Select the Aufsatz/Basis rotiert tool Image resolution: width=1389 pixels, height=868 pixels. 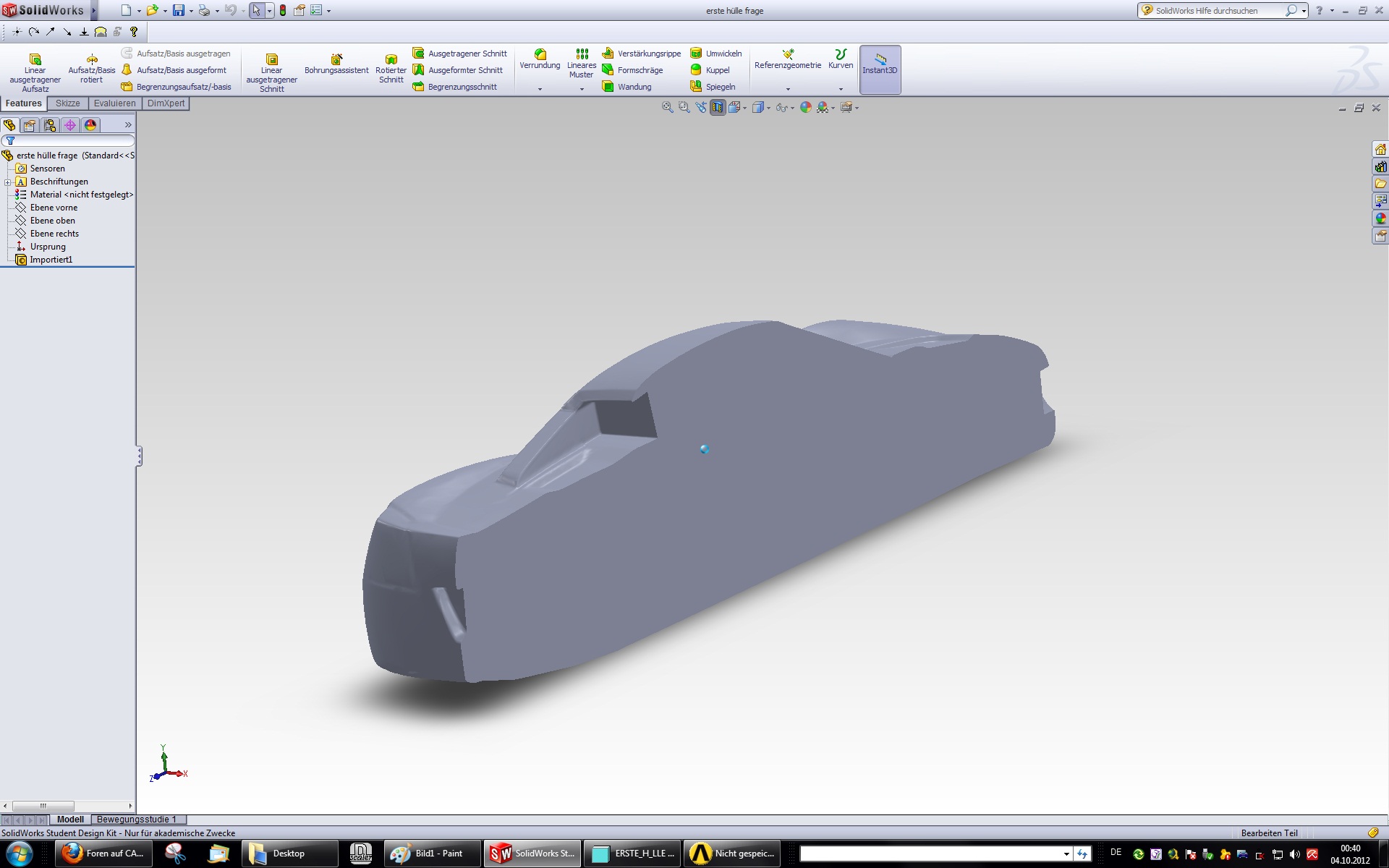click(92, 68)
